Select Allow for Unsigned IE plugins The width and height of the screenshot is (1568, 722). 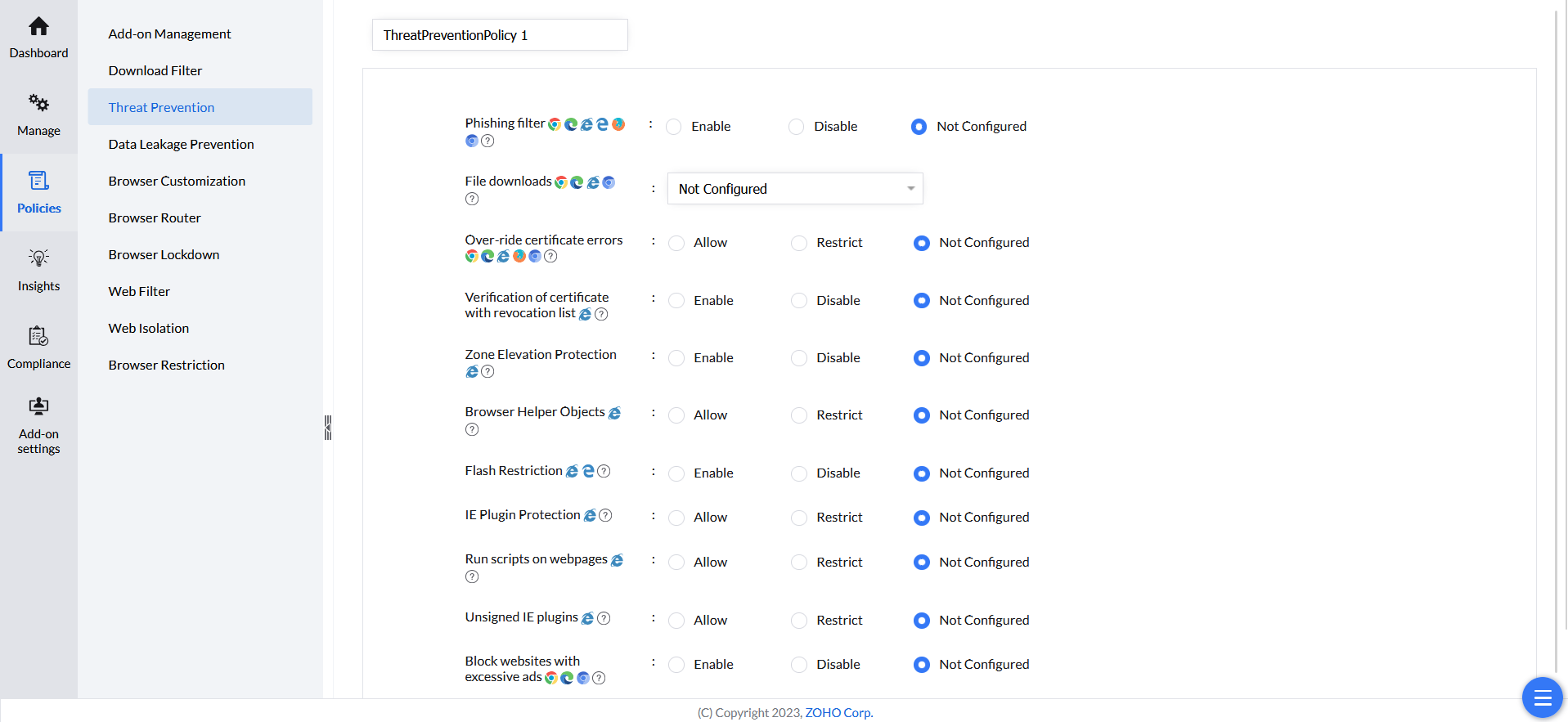(676, 621)
